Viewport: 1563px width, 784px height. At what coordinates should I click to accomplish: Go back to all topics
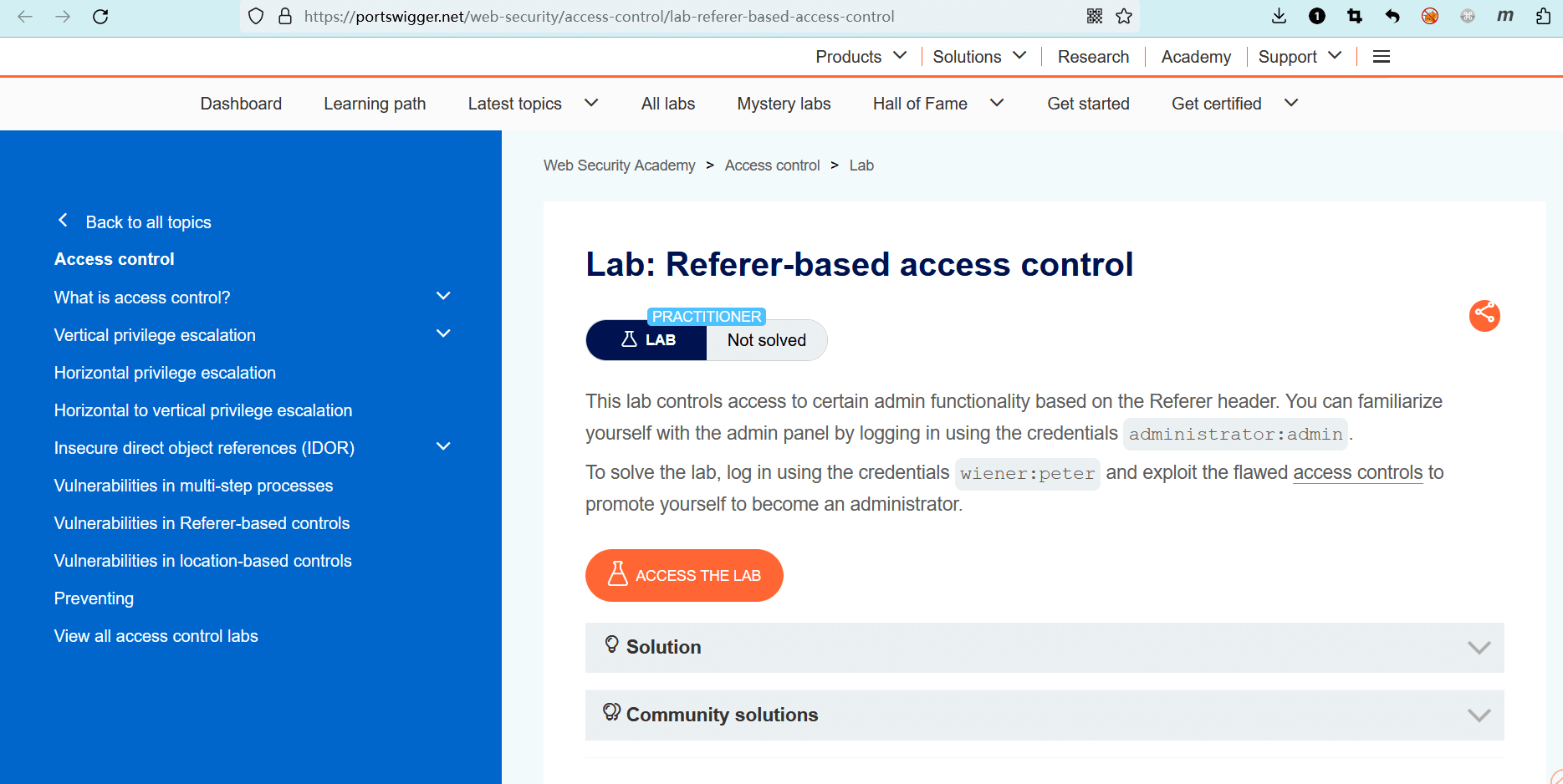pos(147,222)
